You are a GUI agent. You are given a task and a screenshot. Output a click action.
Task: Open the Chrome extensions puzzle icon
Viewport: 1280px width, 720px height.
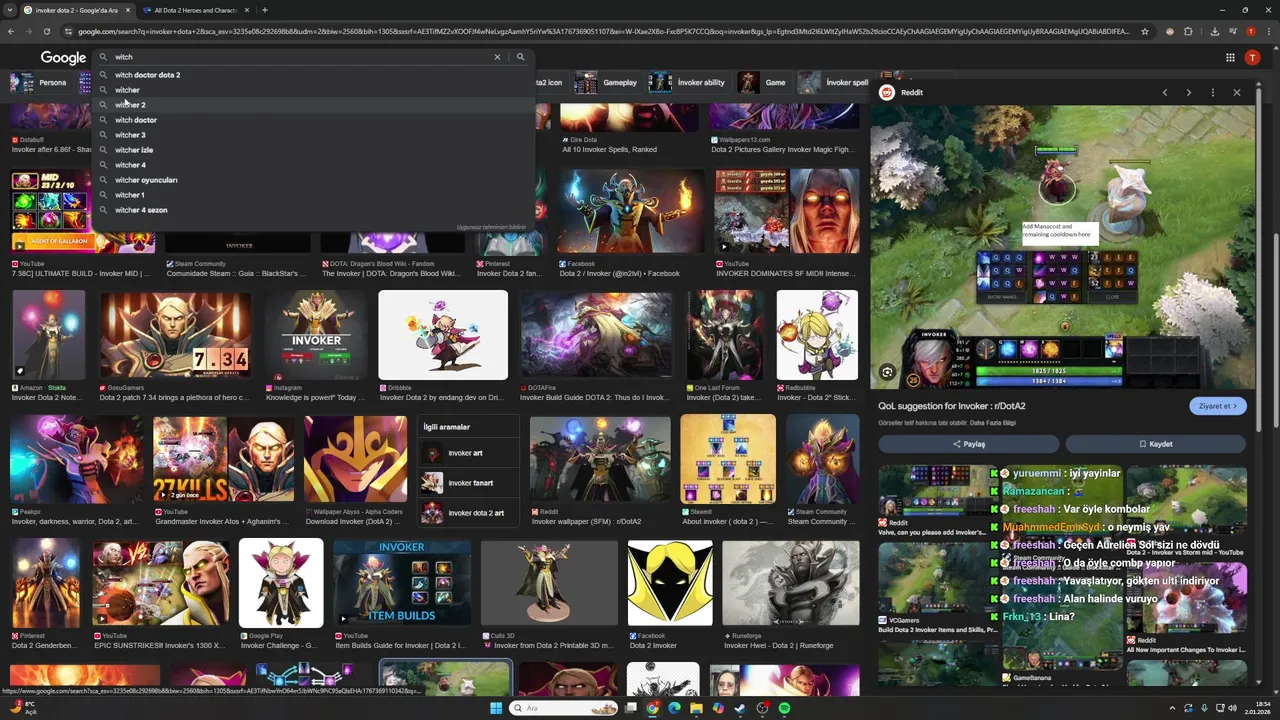pos(1188,31)
